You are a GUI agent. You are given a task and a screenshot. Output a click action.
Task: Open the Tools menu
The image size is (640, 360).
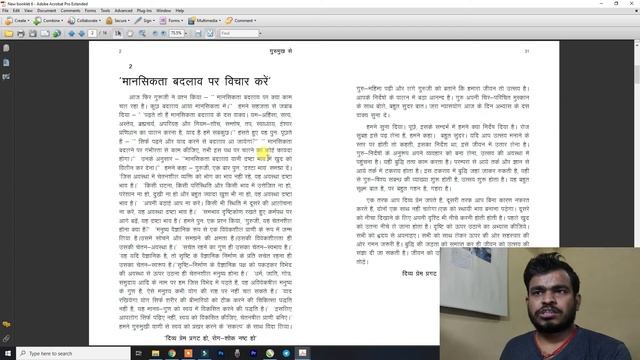click(105, 11)
